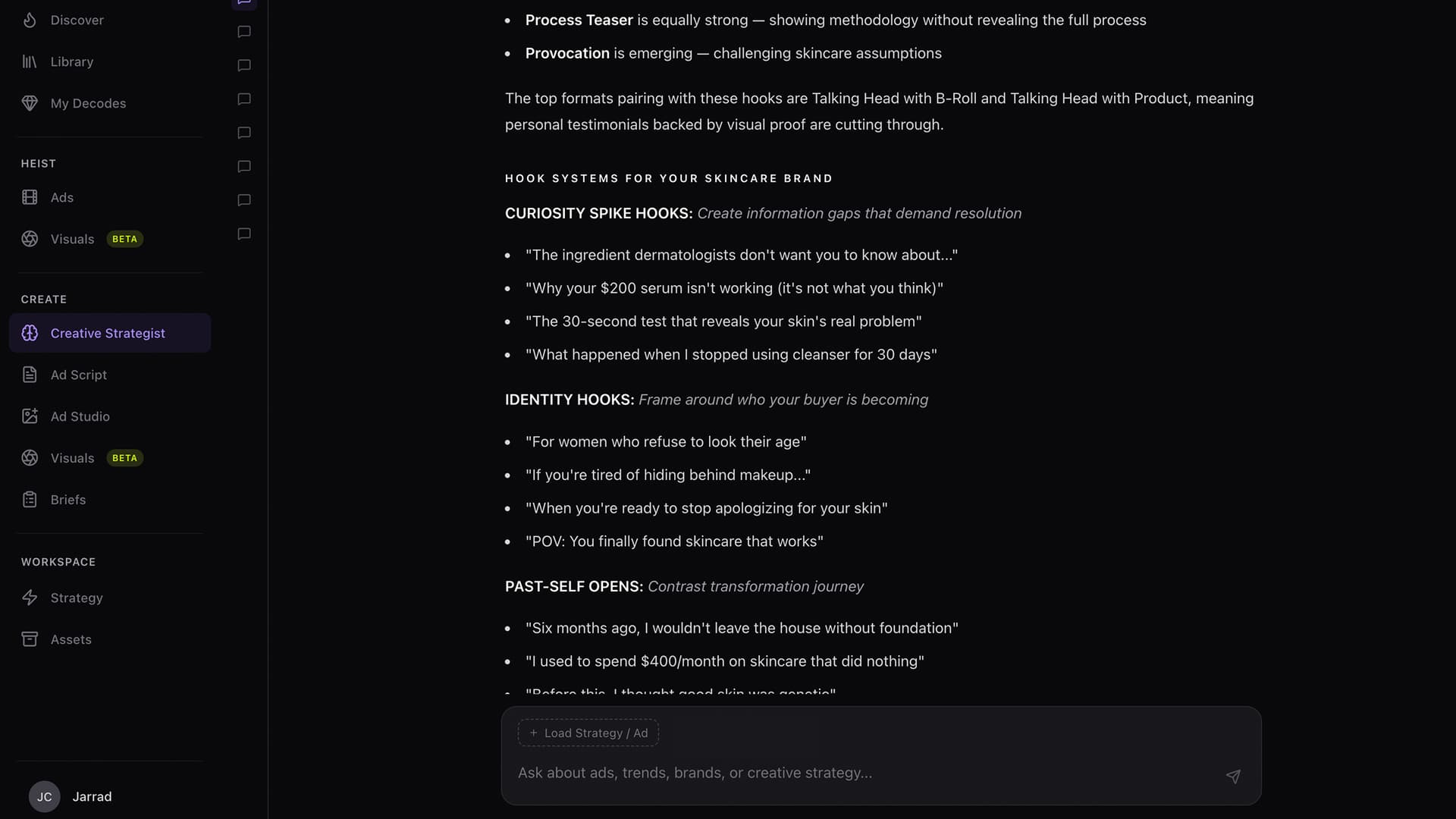Open My Decodes

pos(29,103)
